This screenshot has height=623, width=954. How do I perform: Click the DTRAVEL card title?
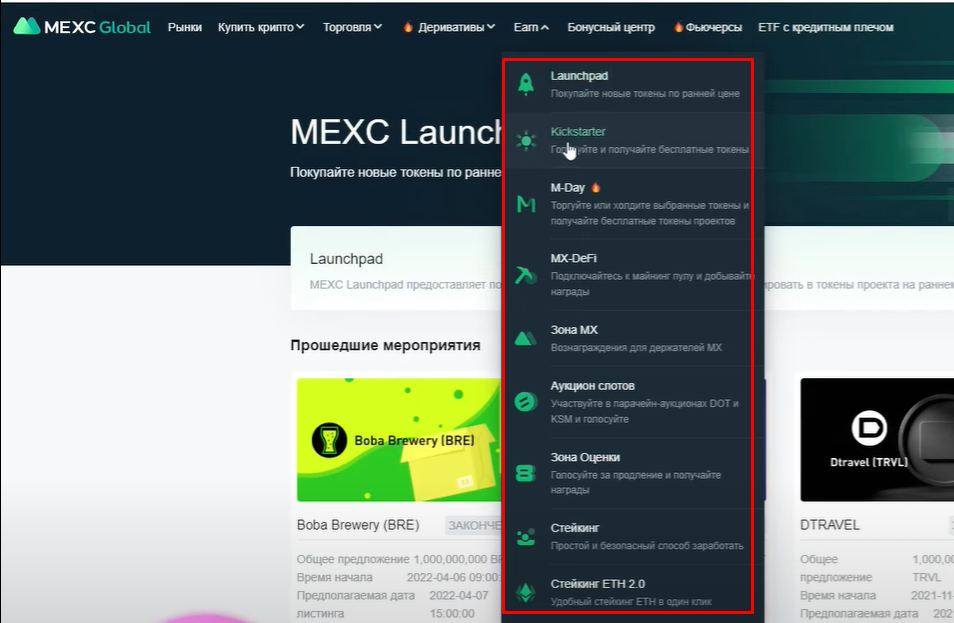click(830, 525)
